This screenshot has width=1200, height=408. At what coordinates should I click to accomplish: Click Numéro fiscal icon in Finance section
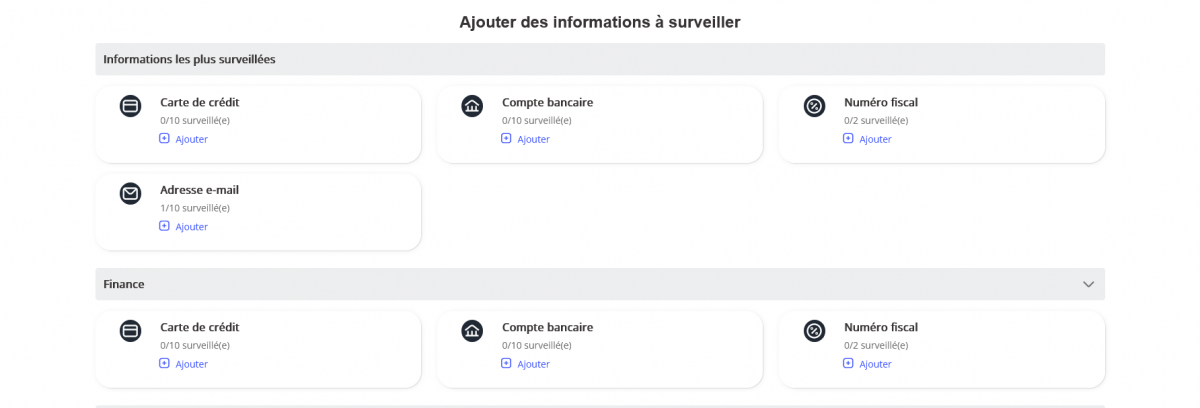[814, 331]
